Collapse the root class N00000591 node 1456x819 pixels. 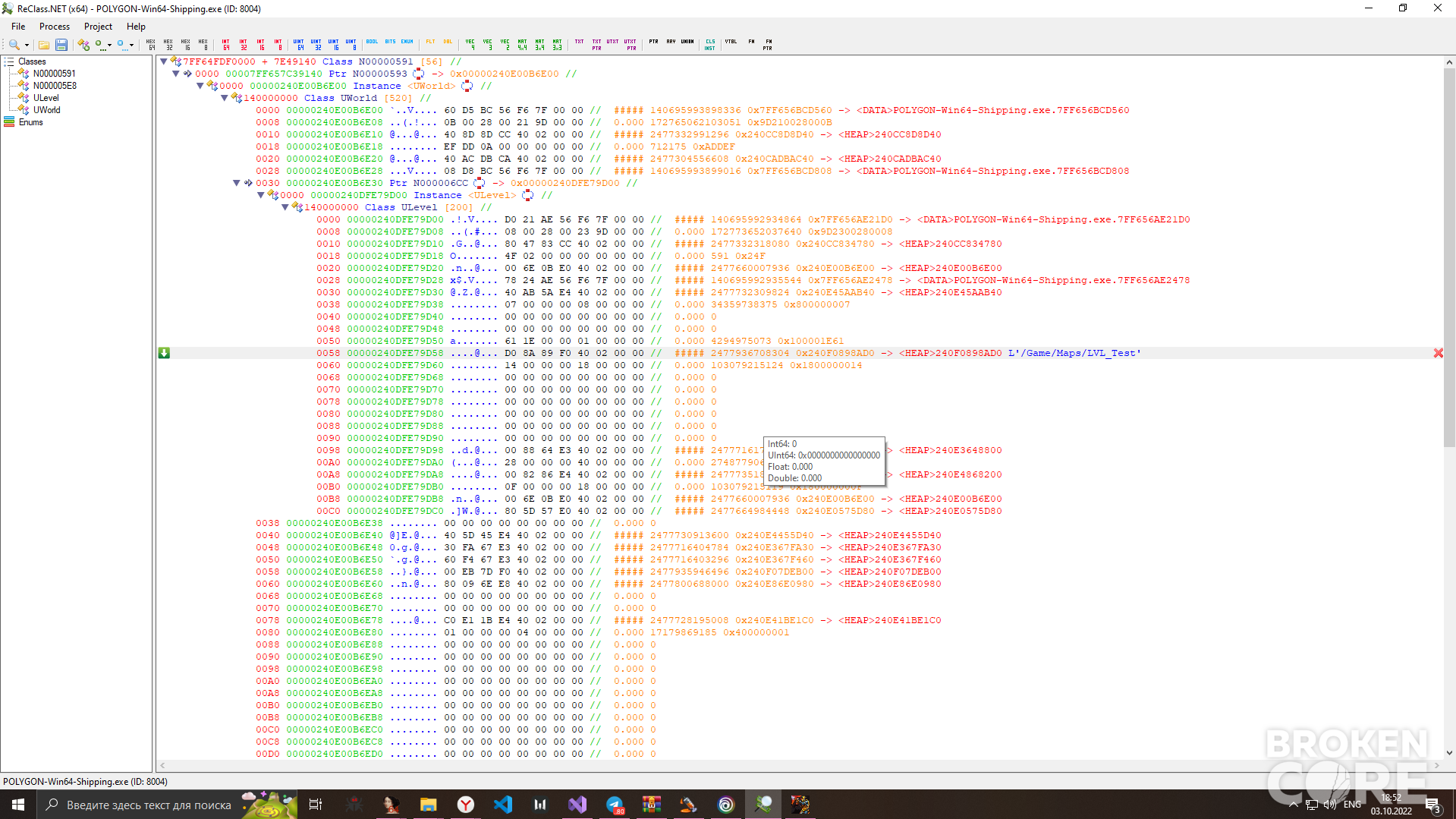(164, 61)
